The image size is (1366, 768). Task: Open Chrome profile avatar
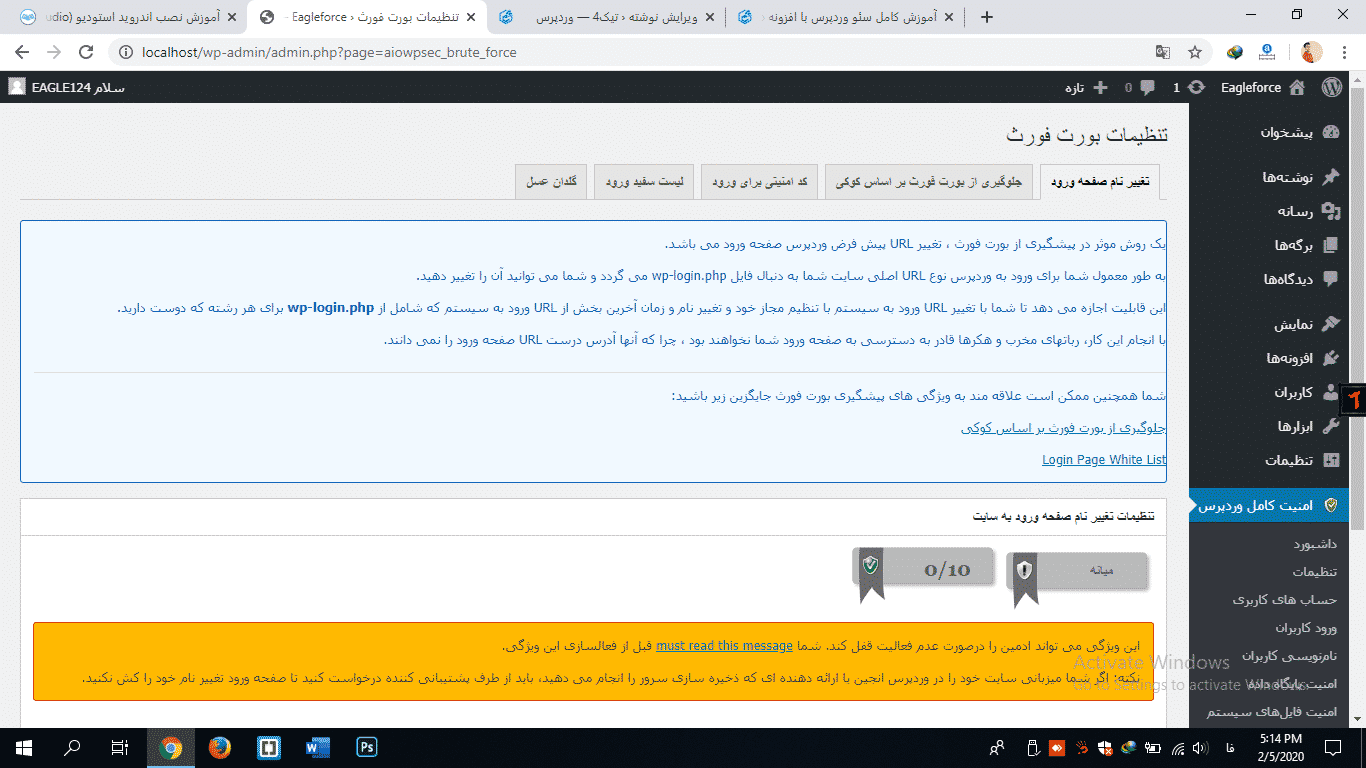pos(1312,52)
